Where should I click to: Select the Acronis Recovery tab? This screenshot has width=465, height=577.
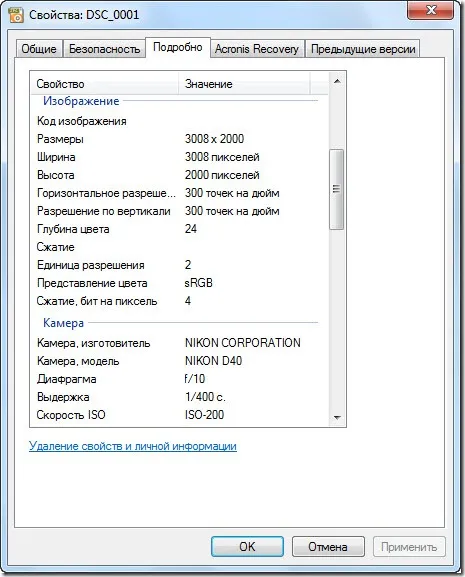pos(257,49)
